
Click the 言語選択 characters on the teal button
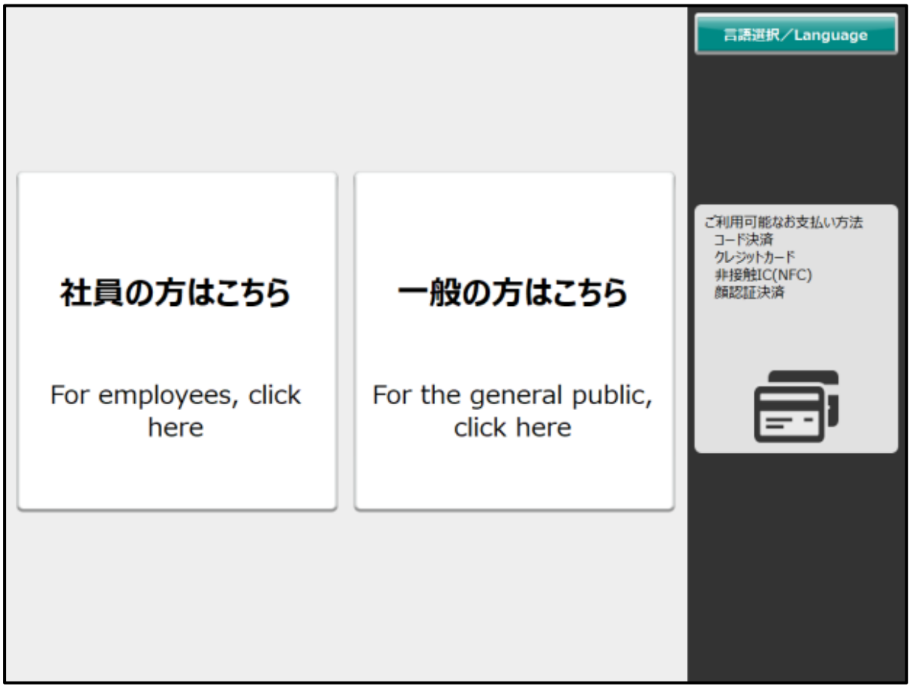[751, 35]
